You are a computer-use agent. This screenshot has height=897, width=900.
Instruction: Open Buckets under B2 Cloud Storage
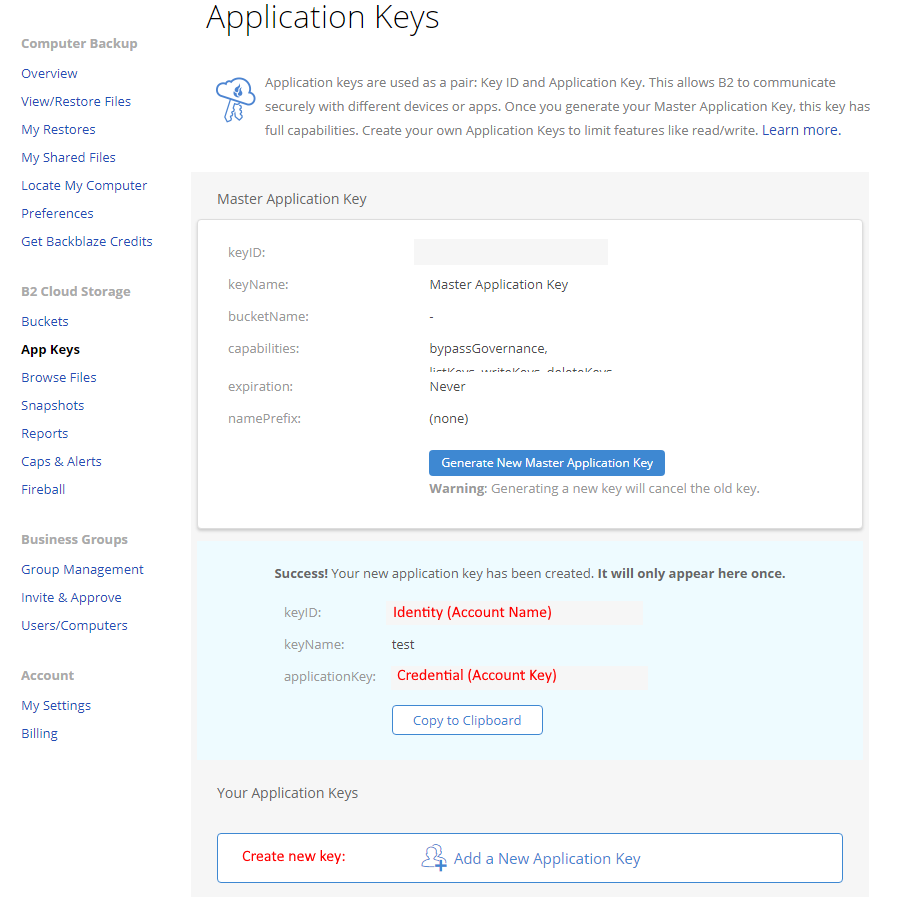click(x=45, y=321)
